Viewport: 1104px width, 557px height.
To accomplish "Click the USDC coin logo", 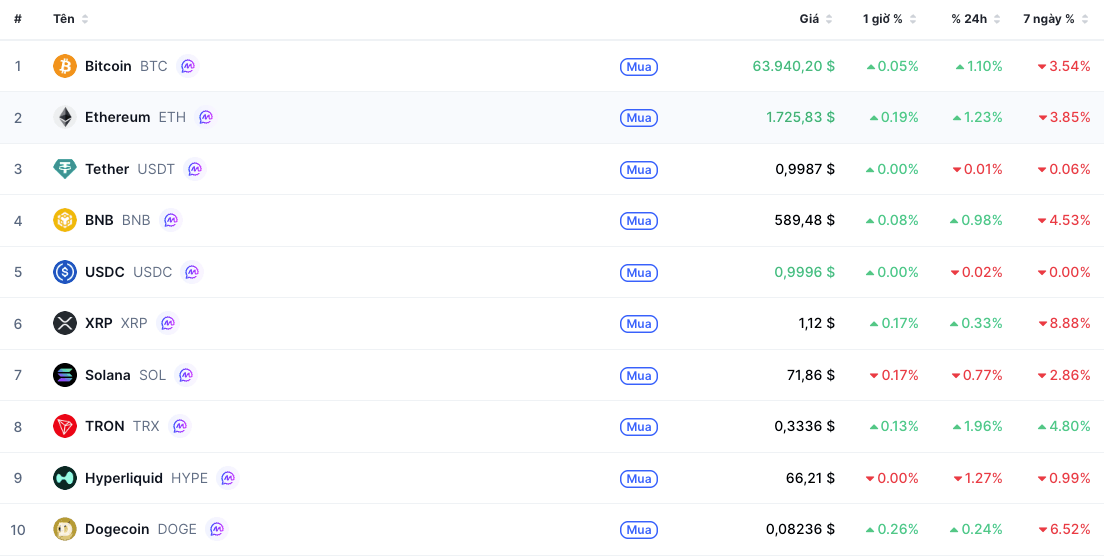I will coord(65,272).
